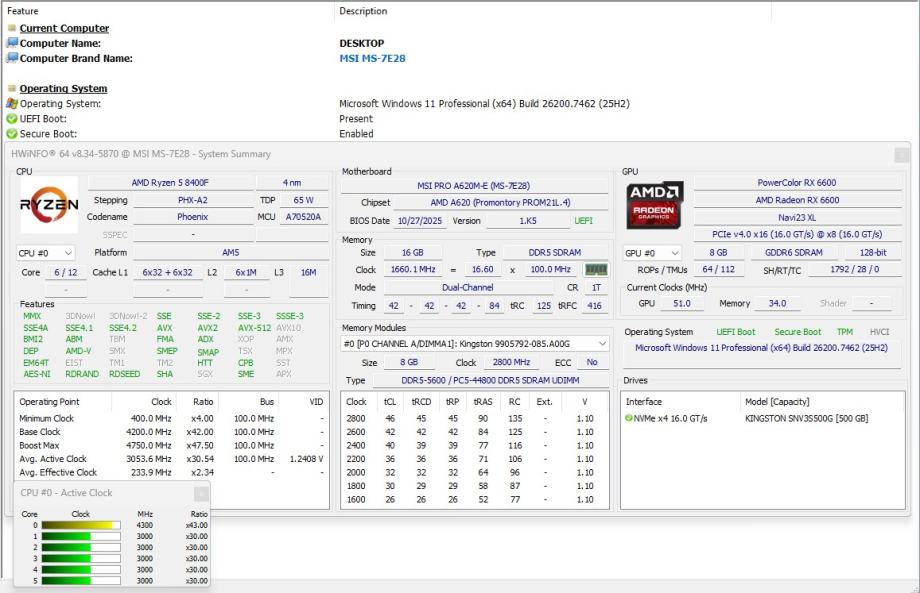Screen dimensions: 920x593
Task: Click the computer icon next to Computer Brand Name
Action: [12, 58]
